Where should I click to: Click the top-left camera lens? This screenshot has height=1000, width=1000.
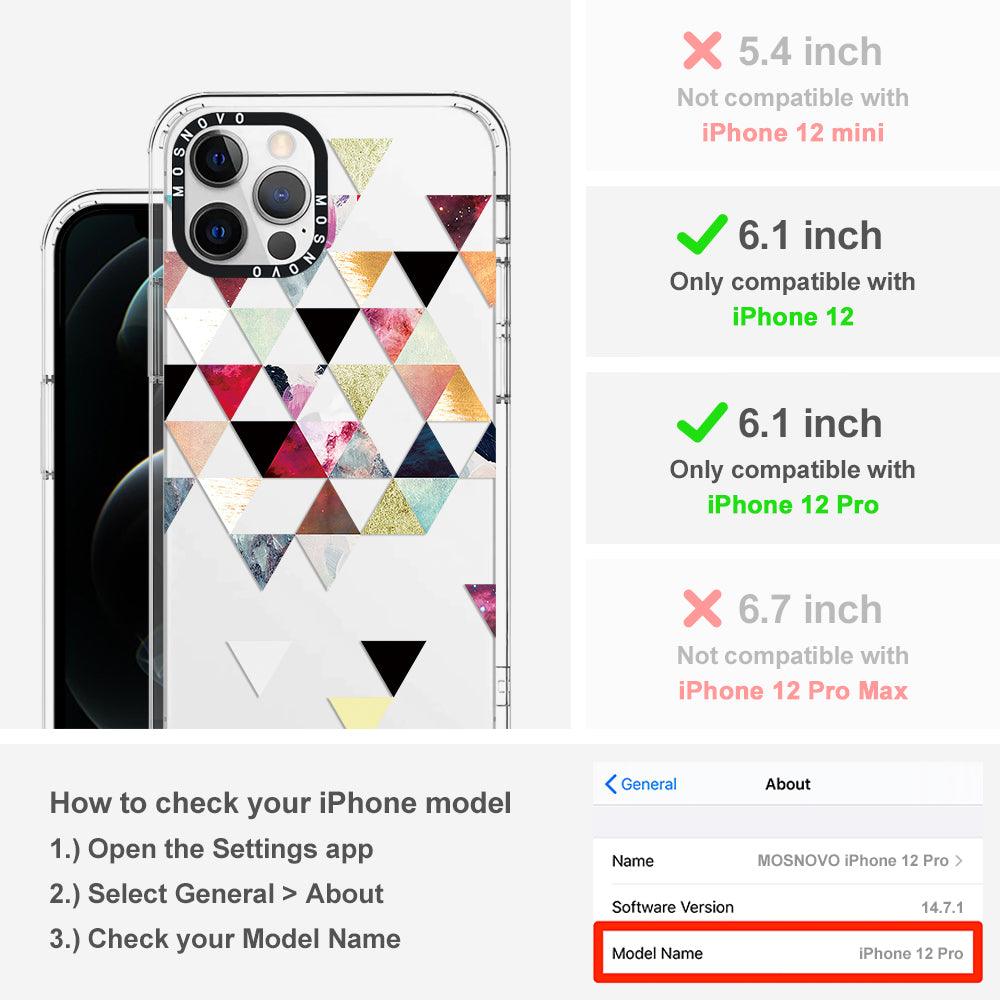(x=219, y=158)
